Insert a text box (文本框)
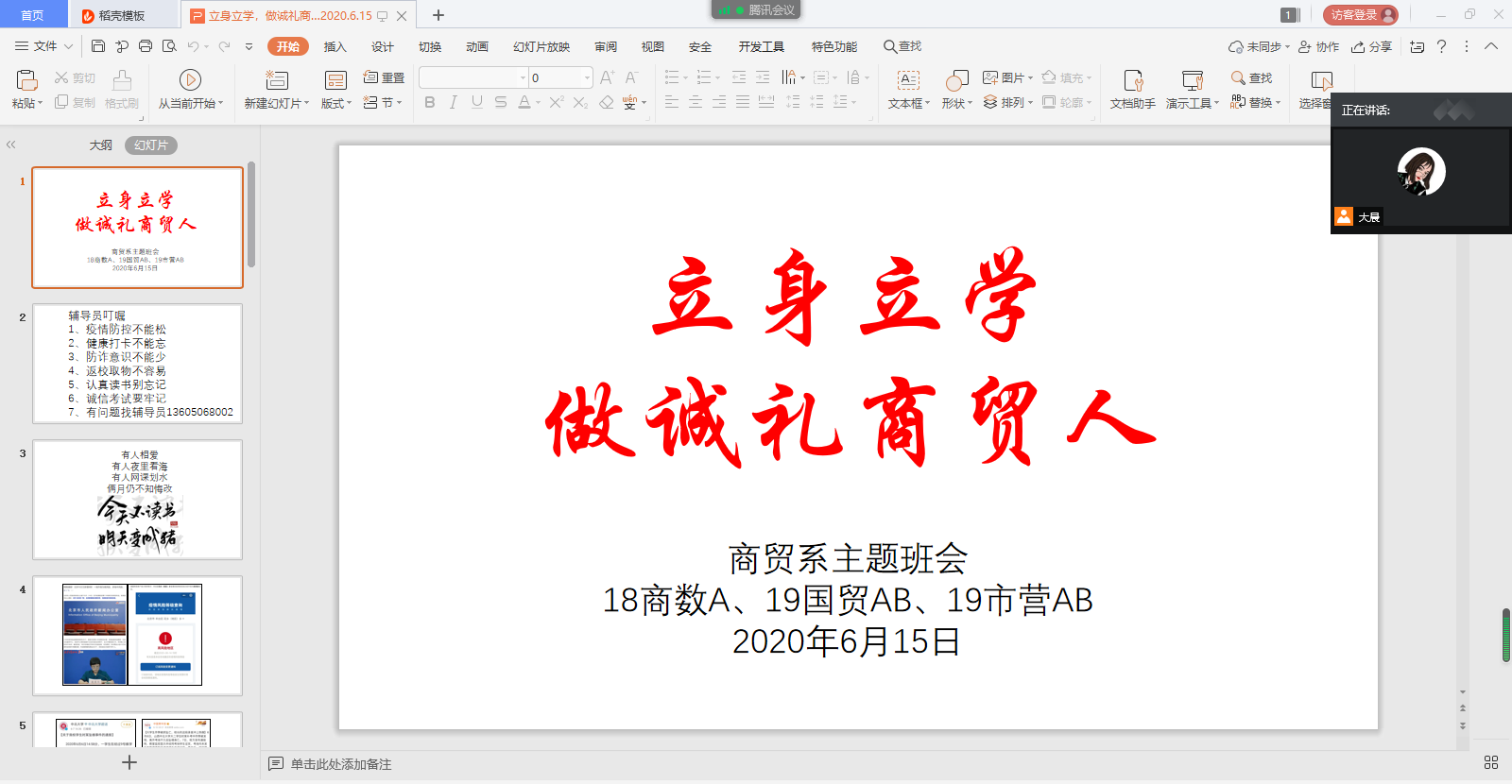Viewport: 1512px width, 784px height. [908, 80]
